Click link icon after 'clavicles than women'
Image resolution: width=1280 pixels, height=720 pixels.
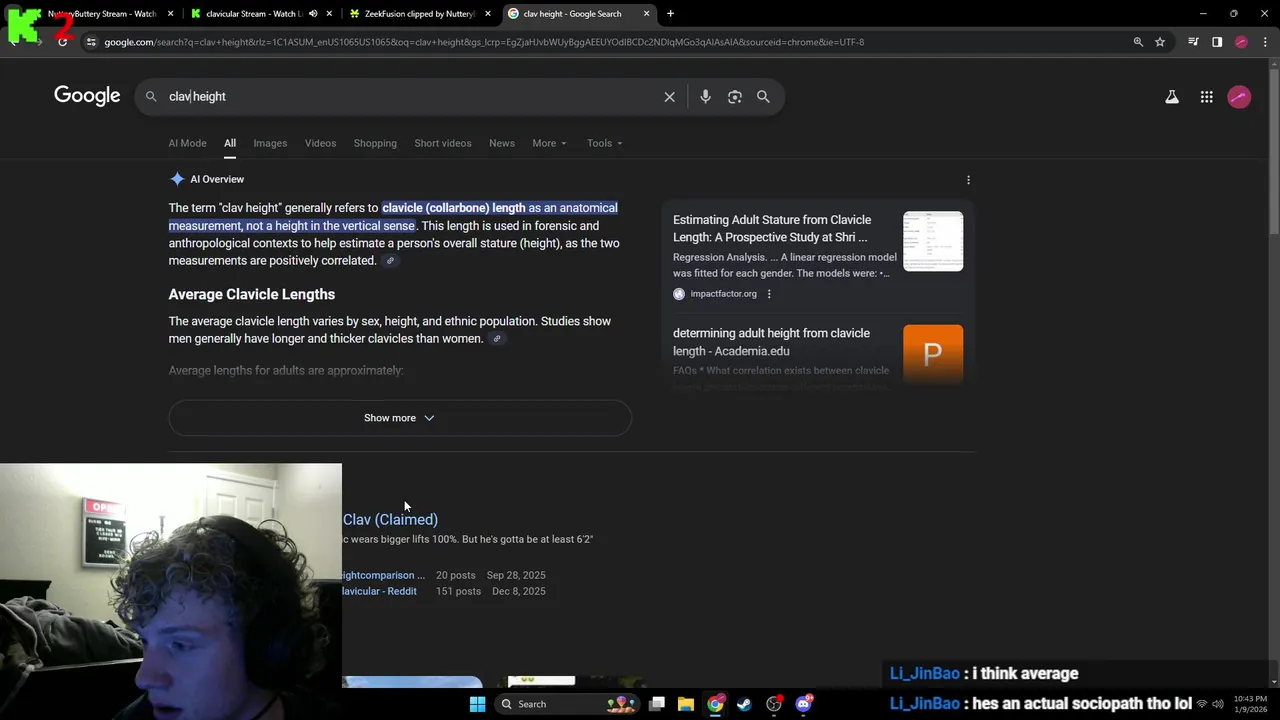pos(497,339)
